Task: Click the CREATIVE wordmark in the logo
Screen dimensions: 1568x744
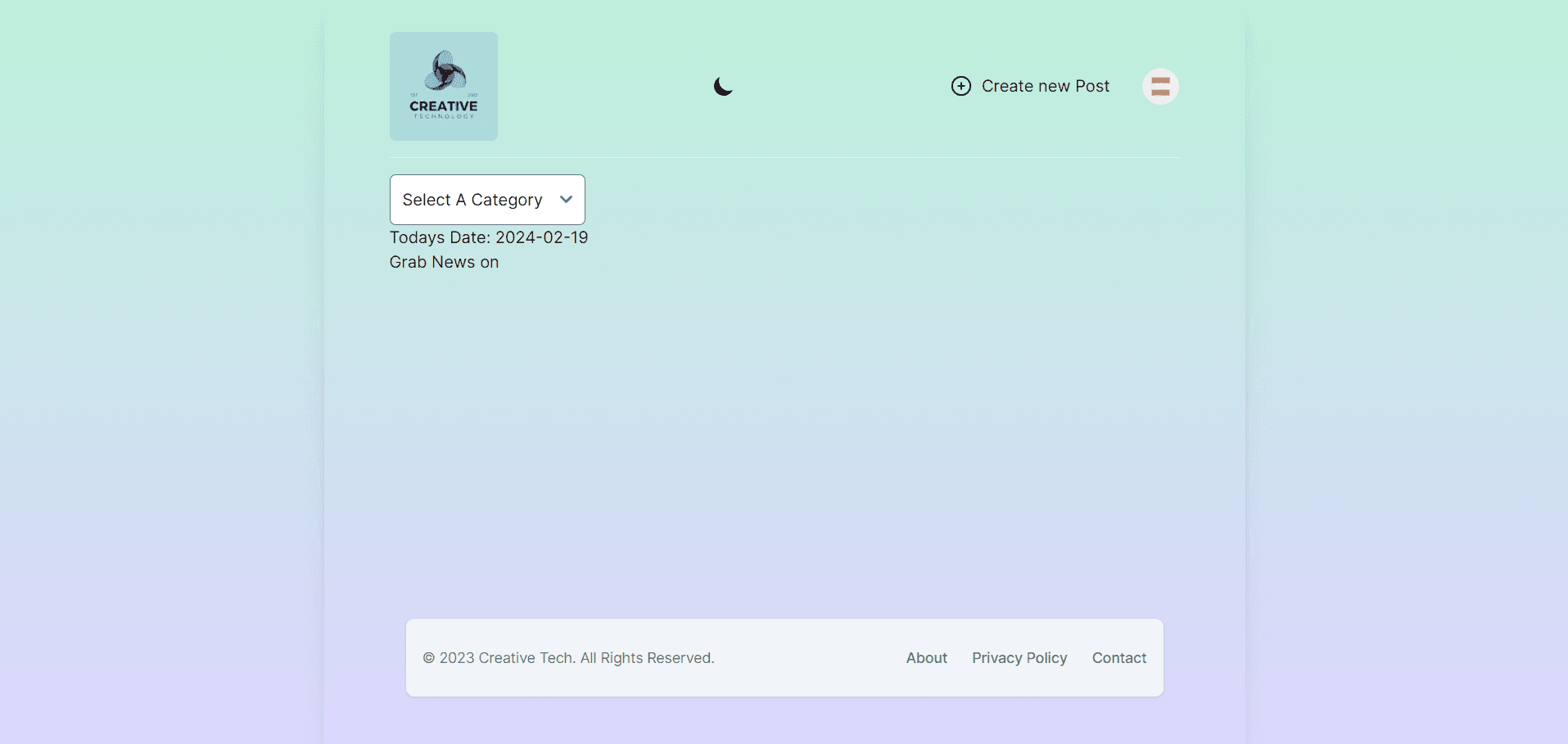Action: click(x=443, y=106)
